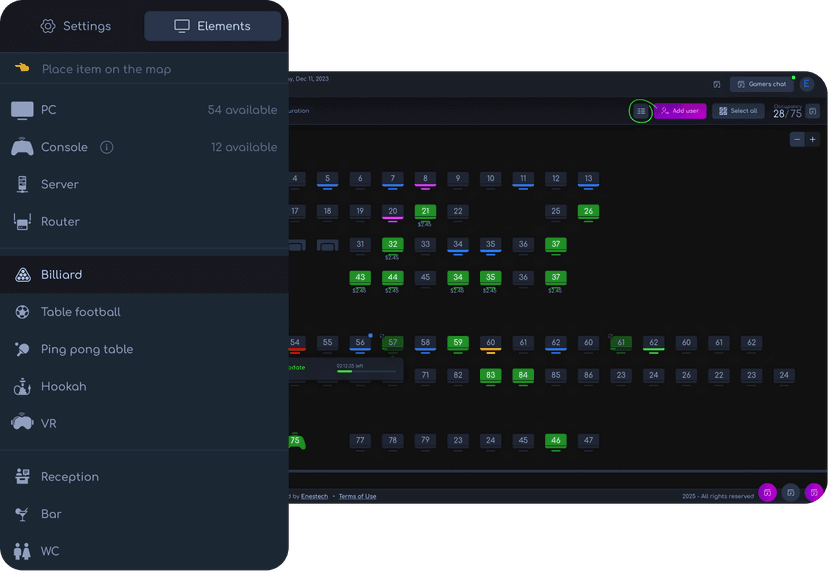Open the Console info icon
Screen dimensions: 828x575
tap(107, 147)
